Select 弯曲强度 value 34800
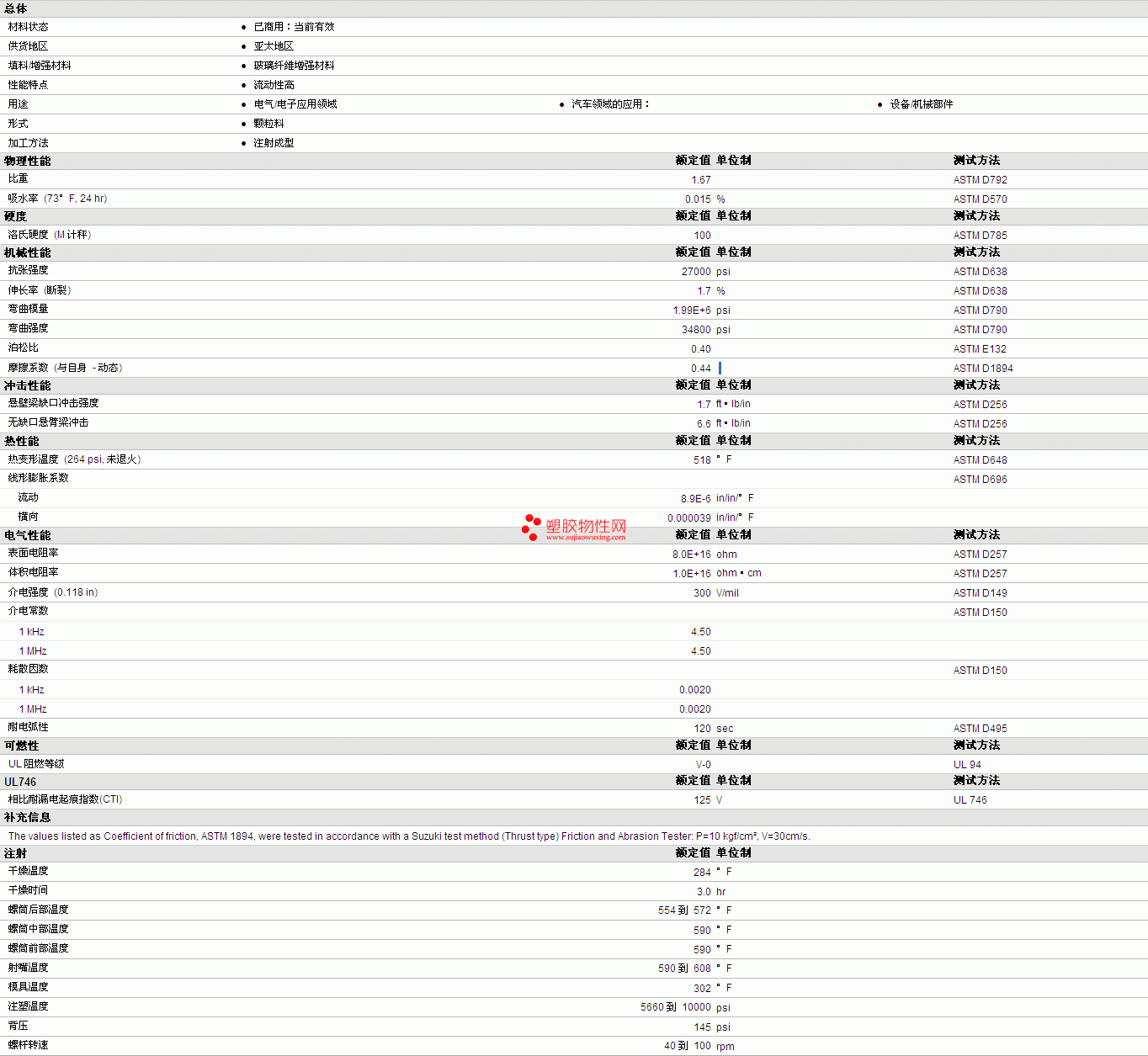Viewport: 1148px width, 1056px height. pyautogui.click(x=696, y=330)
